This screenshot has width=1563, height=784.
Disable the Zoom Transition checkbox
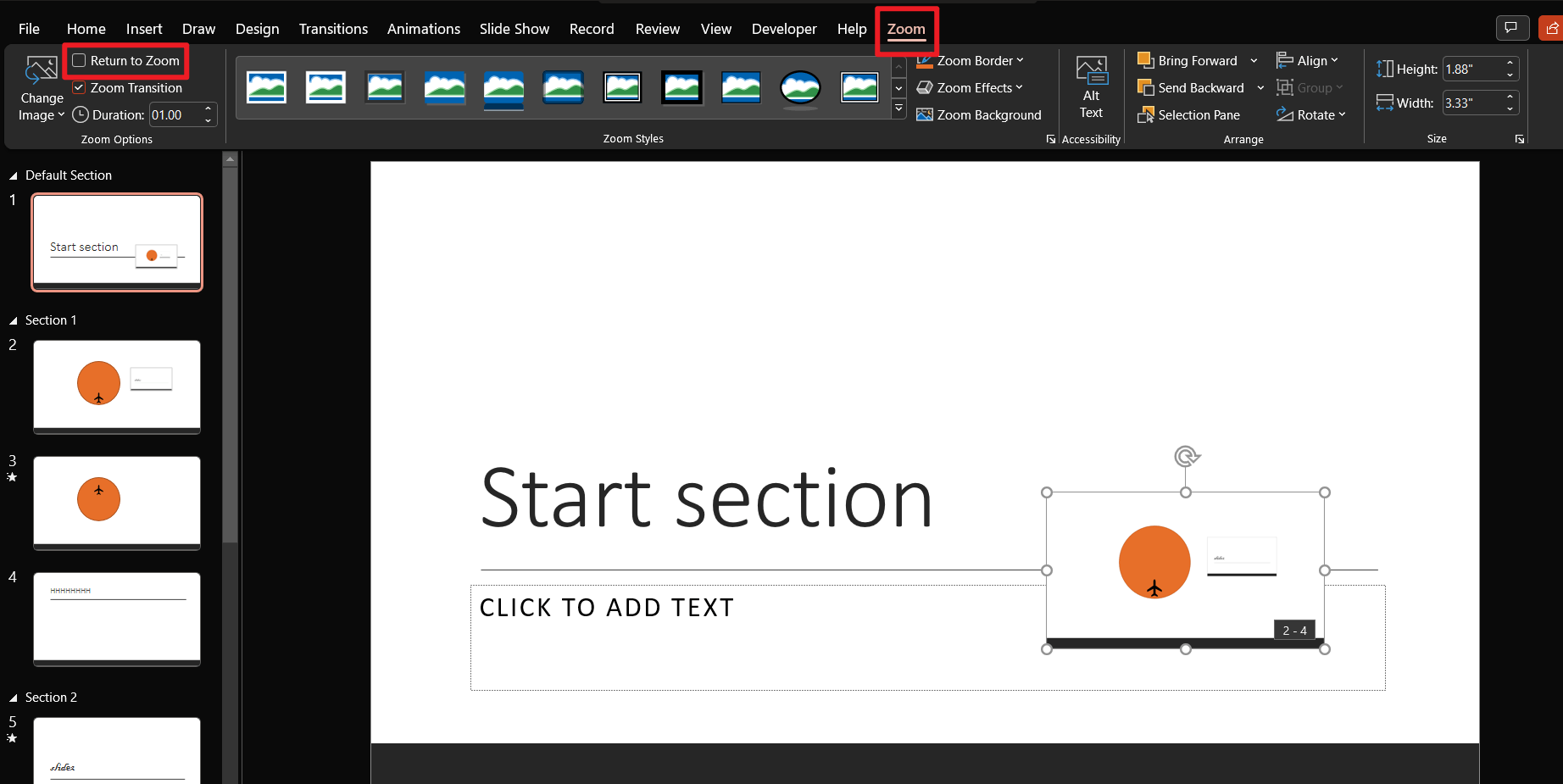(x=78, y=87)
